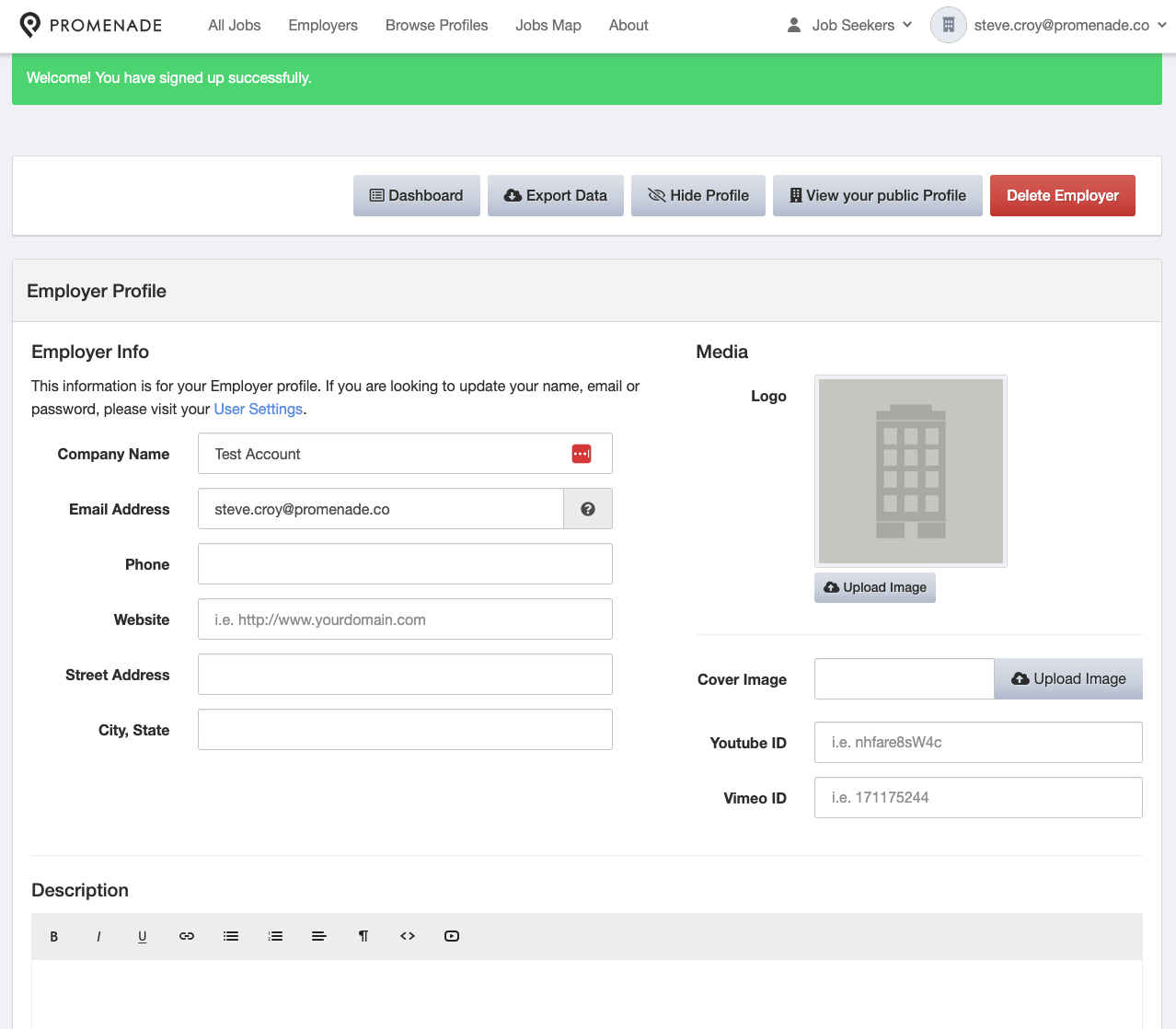Click the Promenade logo icon
This screenshot has height=1029, width=1176.
30,25
